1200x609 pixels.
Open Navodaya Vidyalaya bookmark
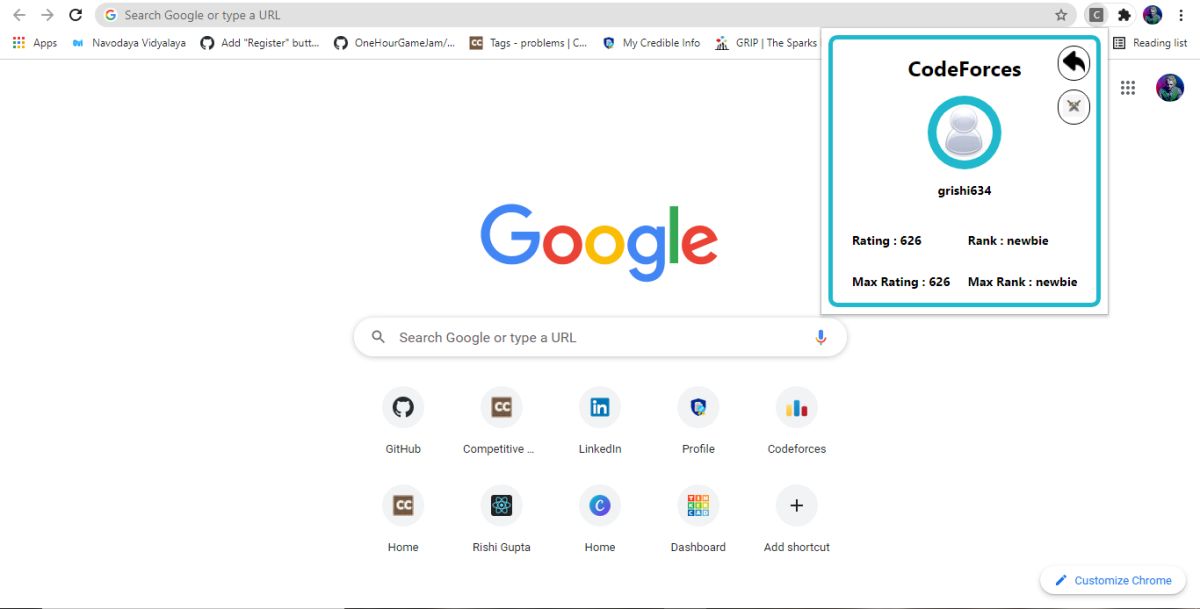(129, 43)
